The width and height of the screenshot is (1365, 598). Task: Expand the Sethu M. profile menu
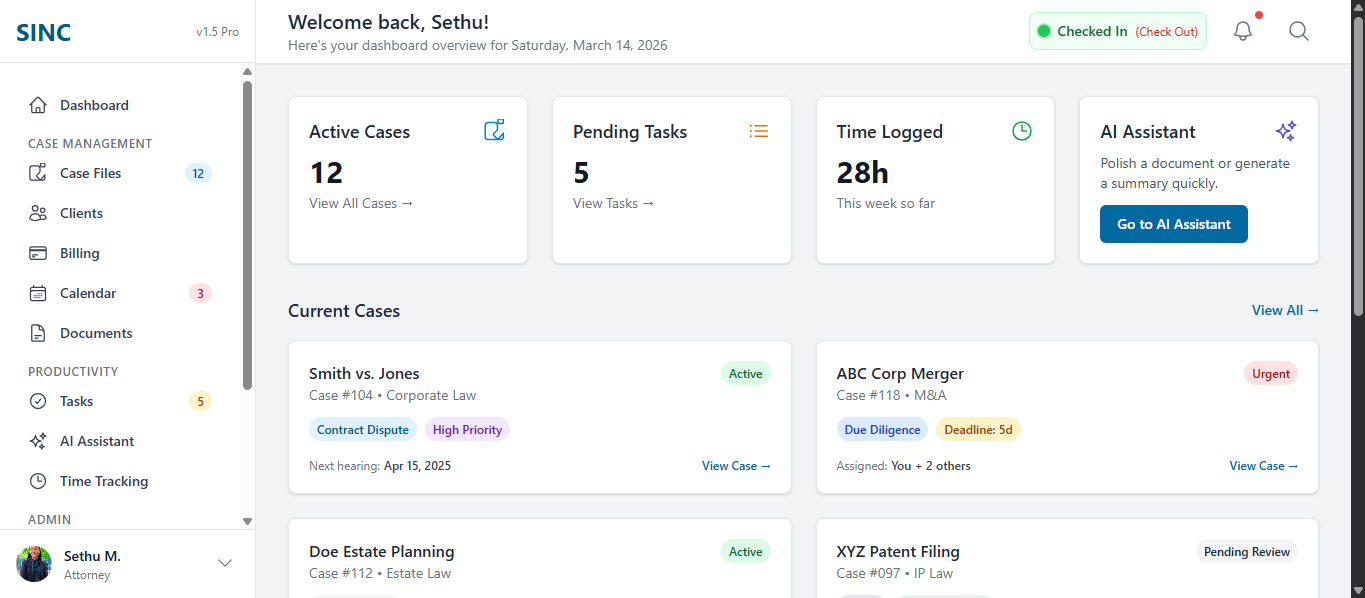coord(224,562)
